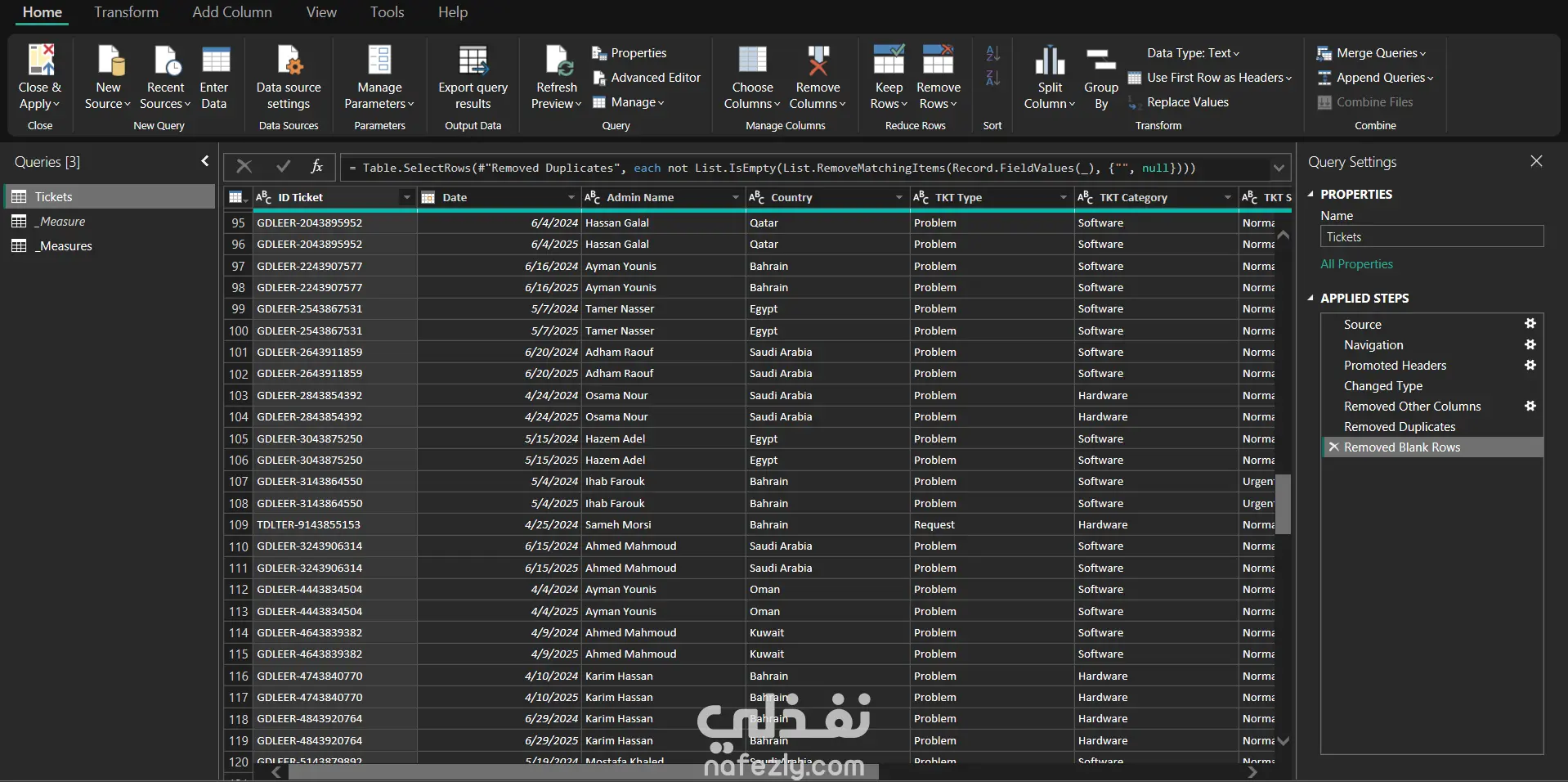Screen dimensions: 1568x782
Task: Click the Refresh Preview icon
Action: pos(558,60)
